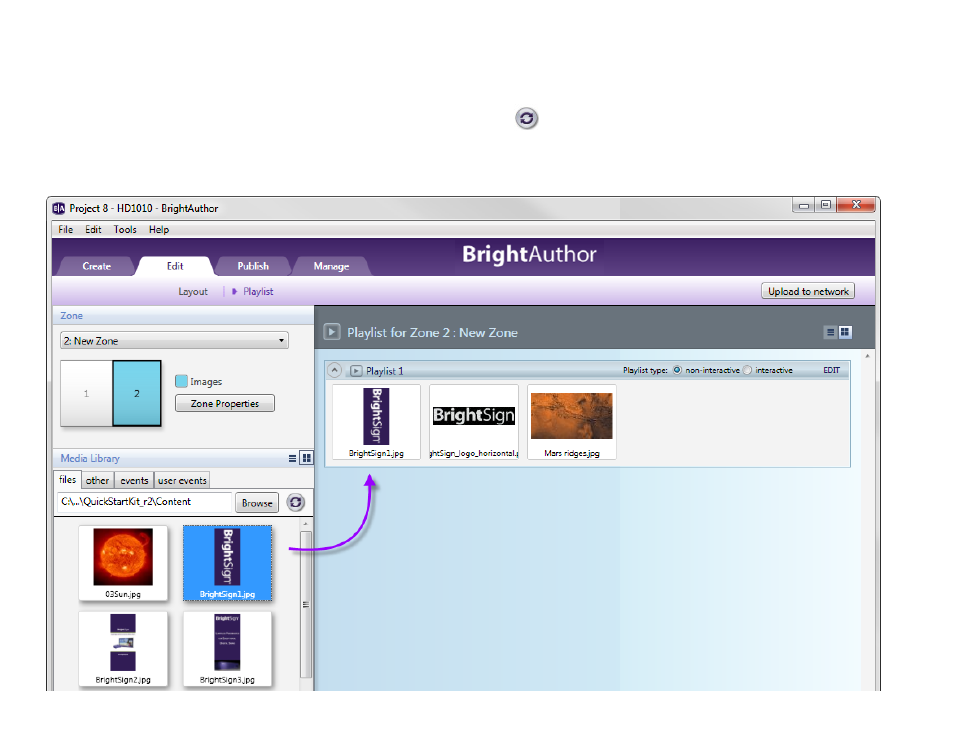Click the Images zone color swatch
The height and width of the screenshot is (737, 954).
[x=181, y=381]
